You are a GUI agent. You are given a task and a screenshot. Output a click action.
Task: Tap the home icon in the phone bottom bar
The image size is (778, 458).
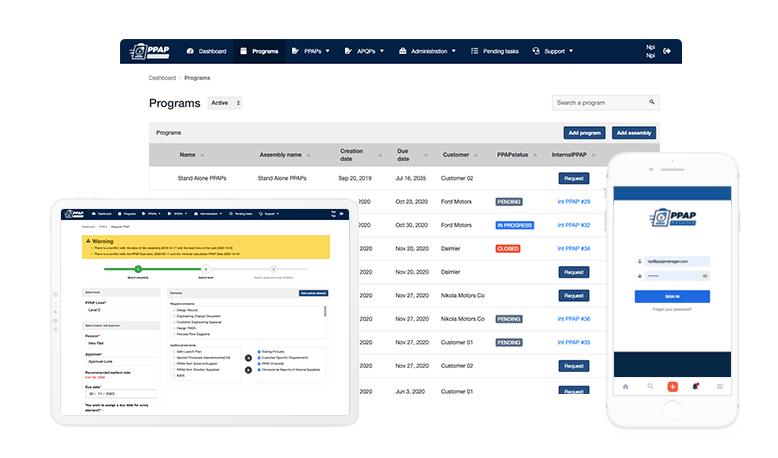(x=626, y=387)
